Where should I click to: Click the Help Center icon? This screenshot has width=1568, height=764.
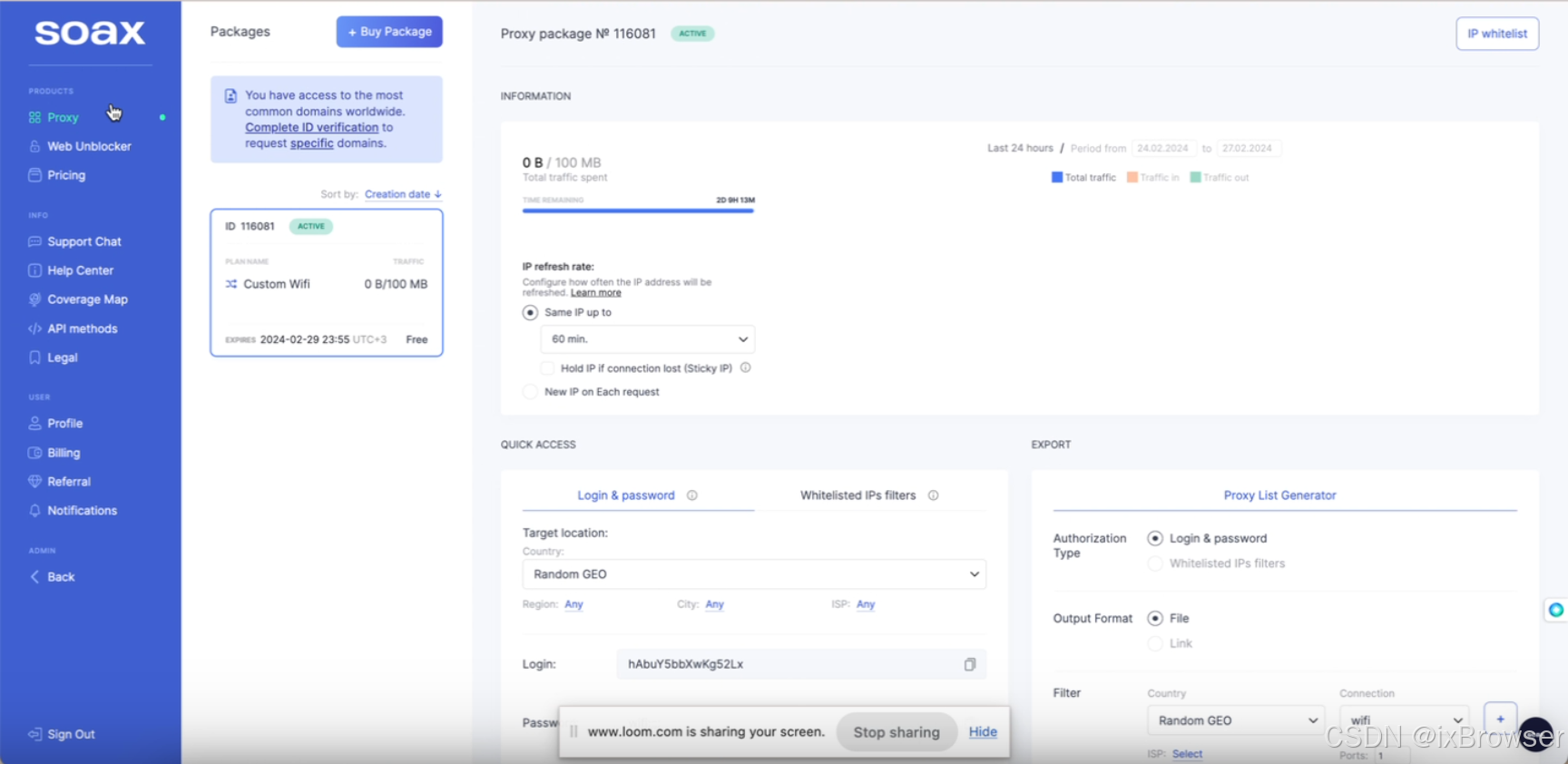(x=34, y=270)
